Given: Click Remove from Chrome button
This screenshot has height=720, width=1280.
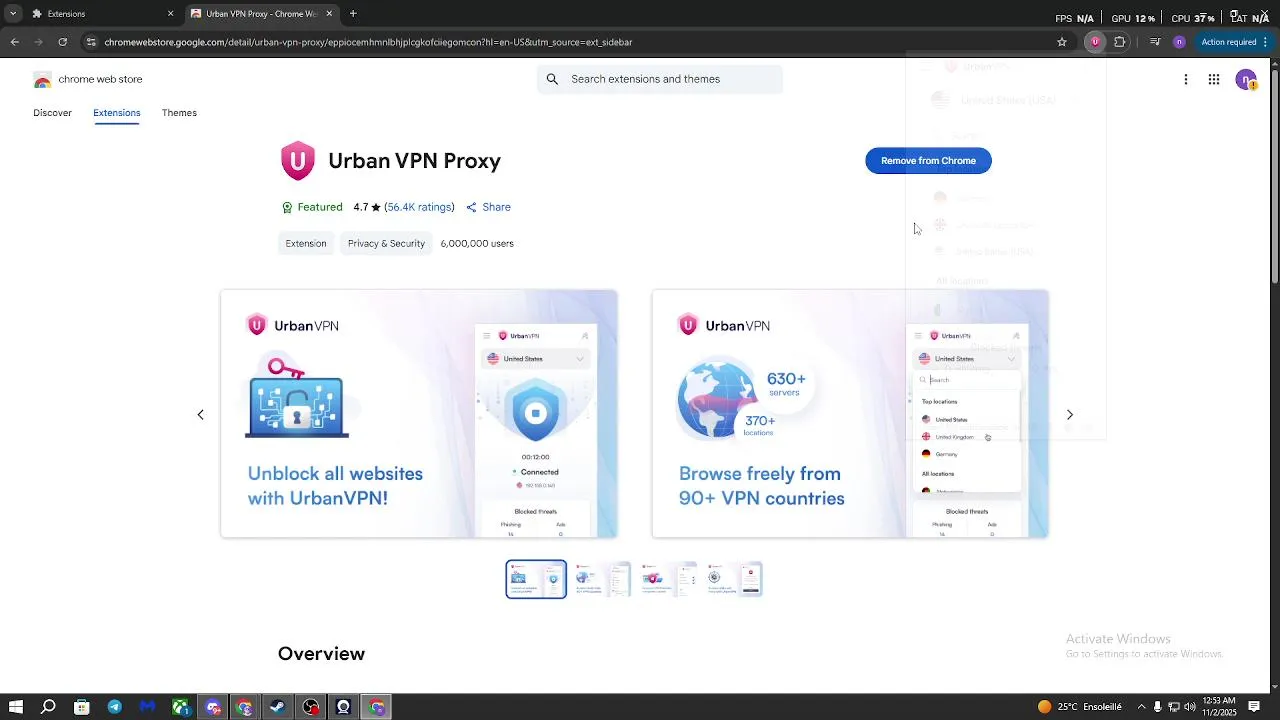Looking at the screenshot, I should [x=928, y=161].
